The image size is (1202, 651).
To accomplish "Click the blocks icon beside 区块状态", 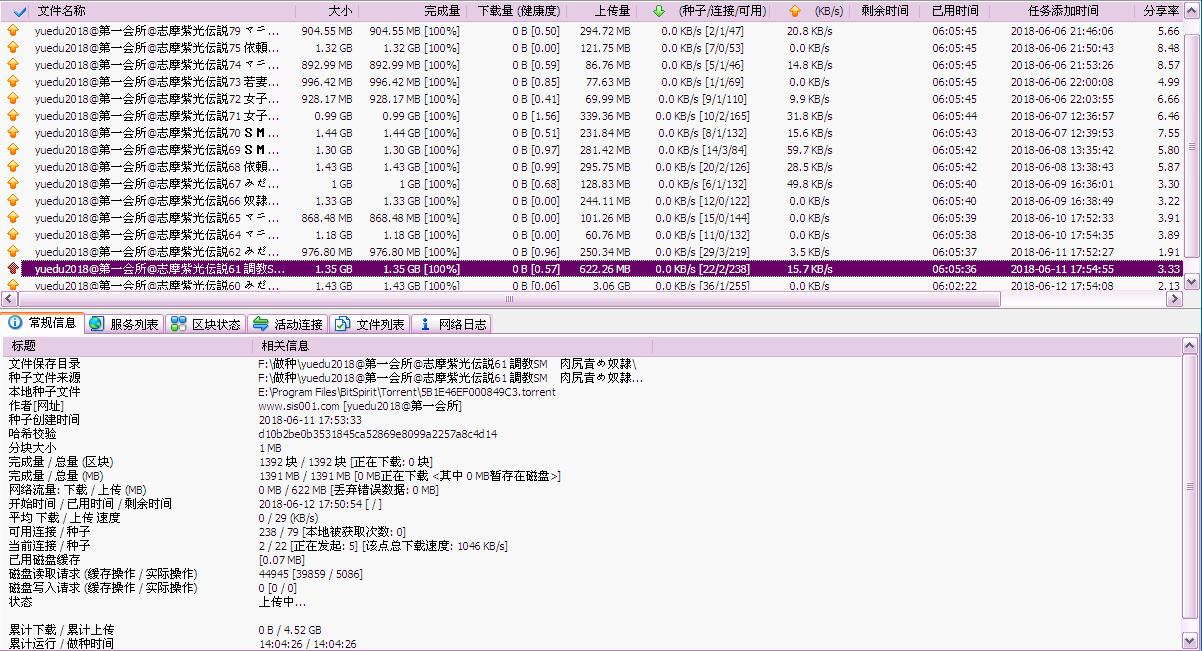I will (x=178, y=324).
